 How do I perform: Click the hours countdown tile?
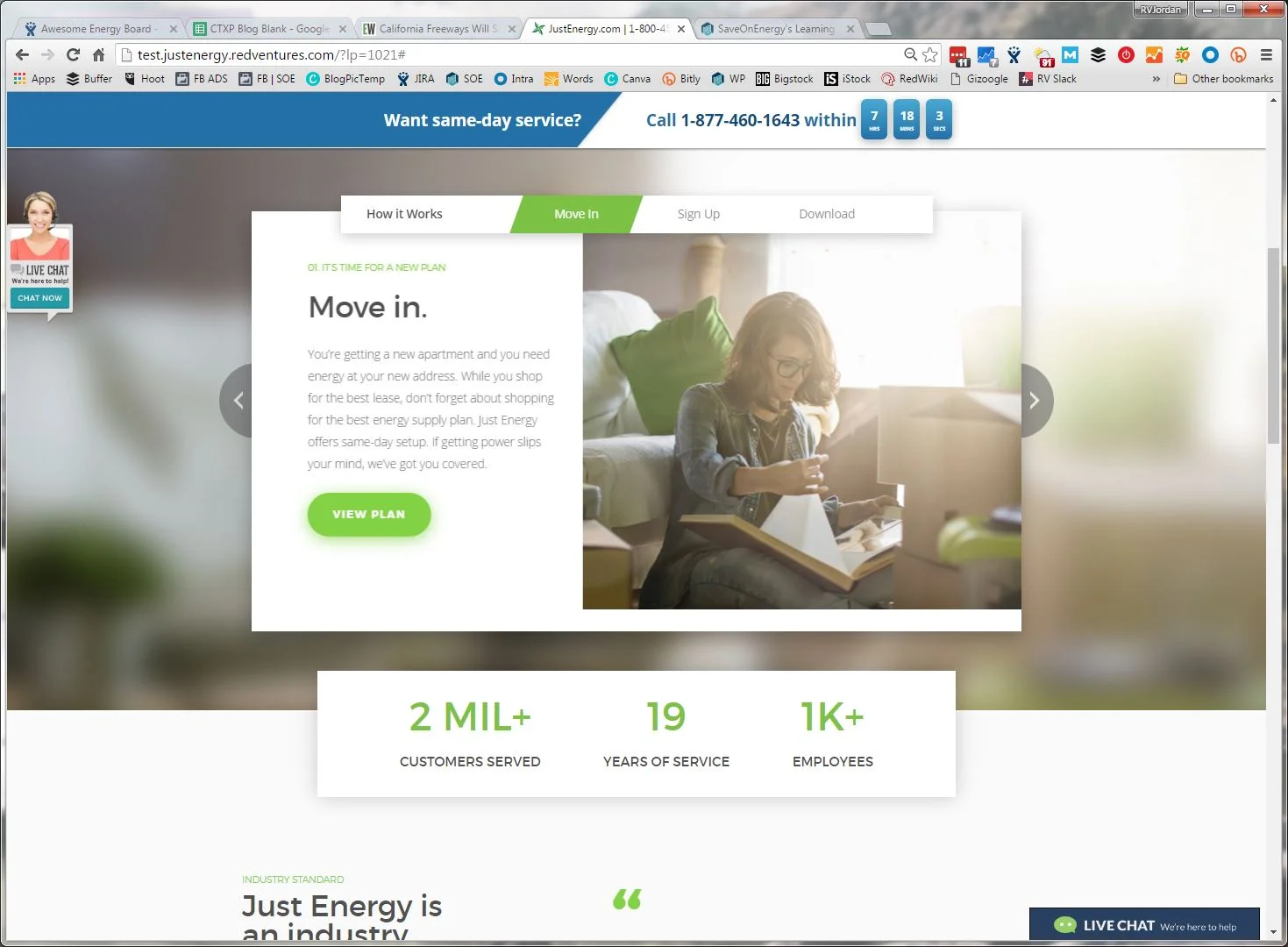coord(874,119)
